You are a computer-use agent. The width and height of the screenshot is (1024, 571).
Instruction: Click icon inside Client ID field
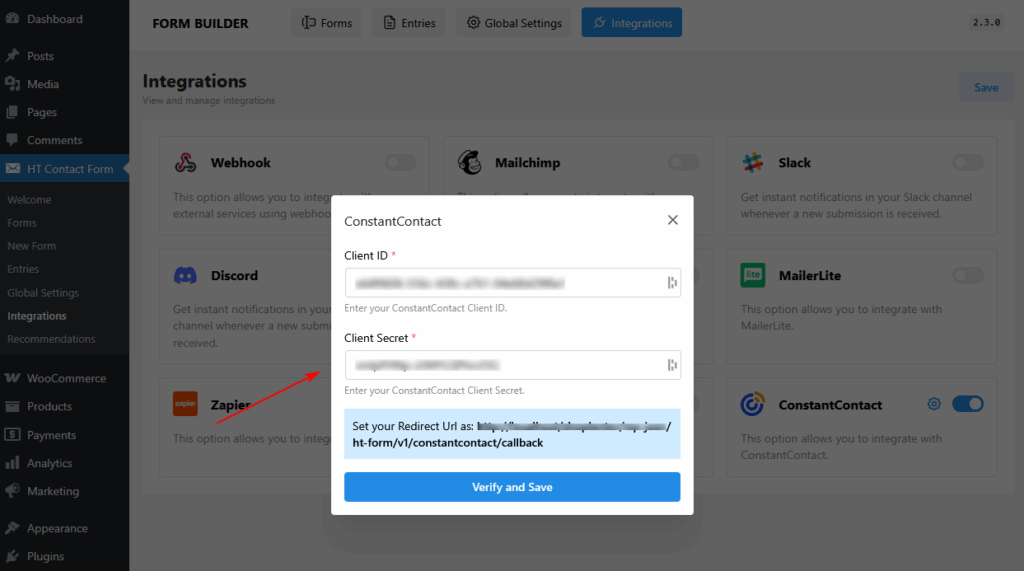pos(672,283)
